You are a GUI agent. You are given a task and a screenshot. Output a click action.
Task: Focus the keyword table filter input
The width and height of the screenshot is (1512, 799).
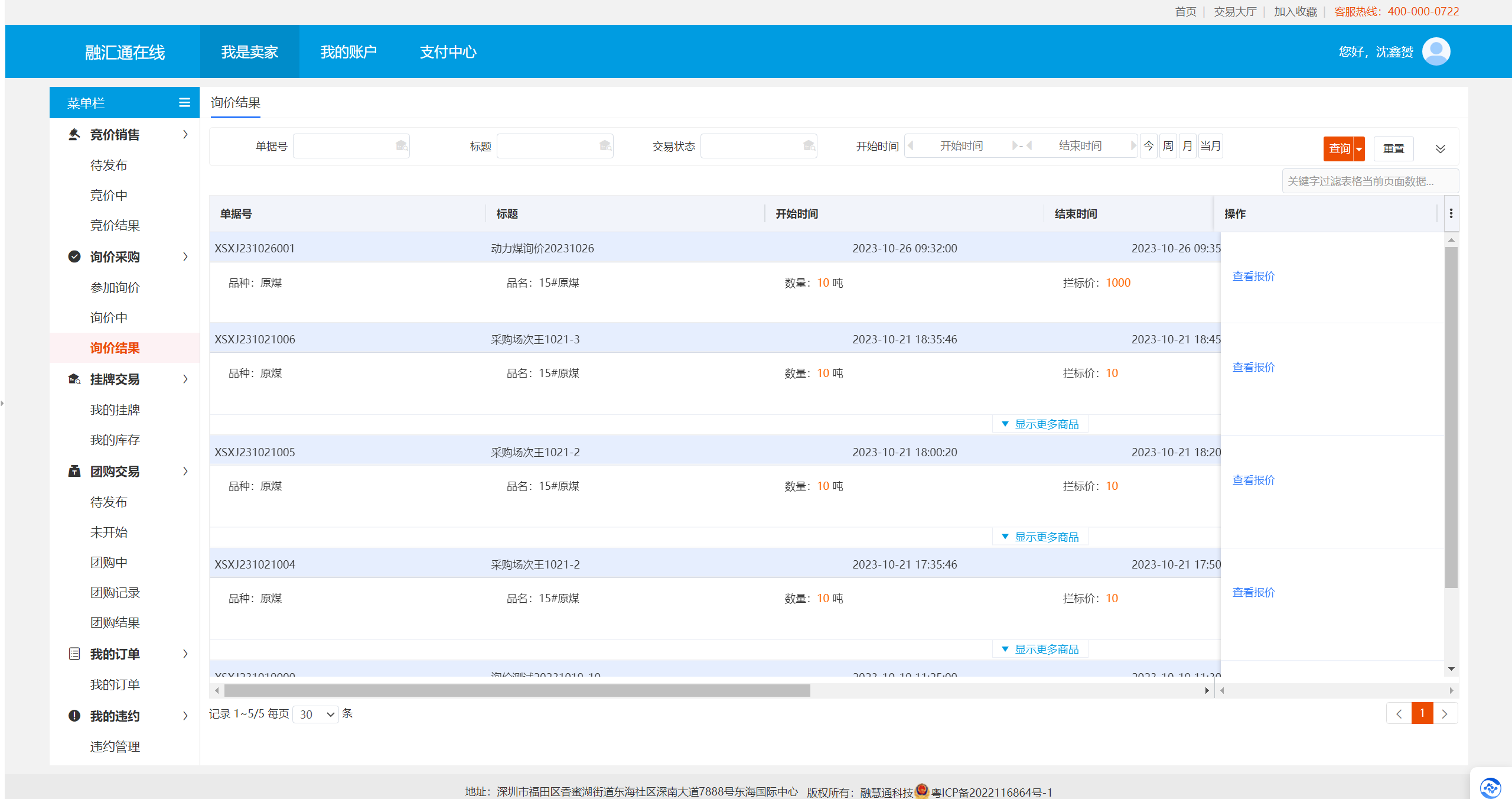tap(1370, 181)
